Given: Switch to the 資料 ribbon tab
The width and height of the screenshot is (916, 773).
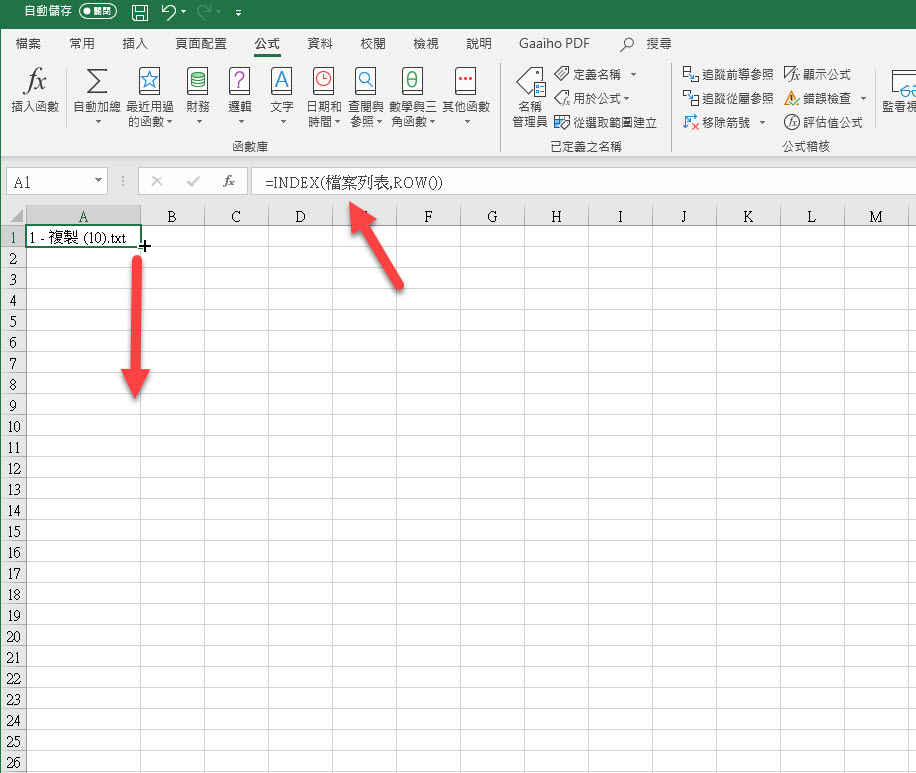Looking at the screenshot, I should (320, 44).
